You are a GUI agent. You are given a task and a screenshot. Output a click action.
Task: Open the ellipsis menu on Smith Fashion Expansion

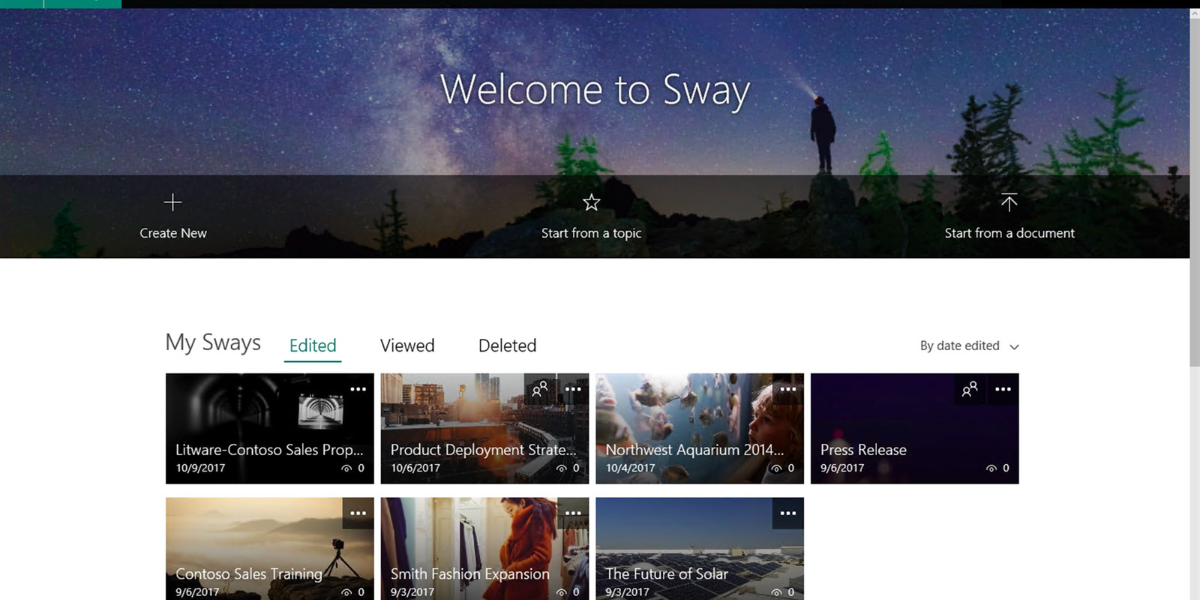pos(573,512)
